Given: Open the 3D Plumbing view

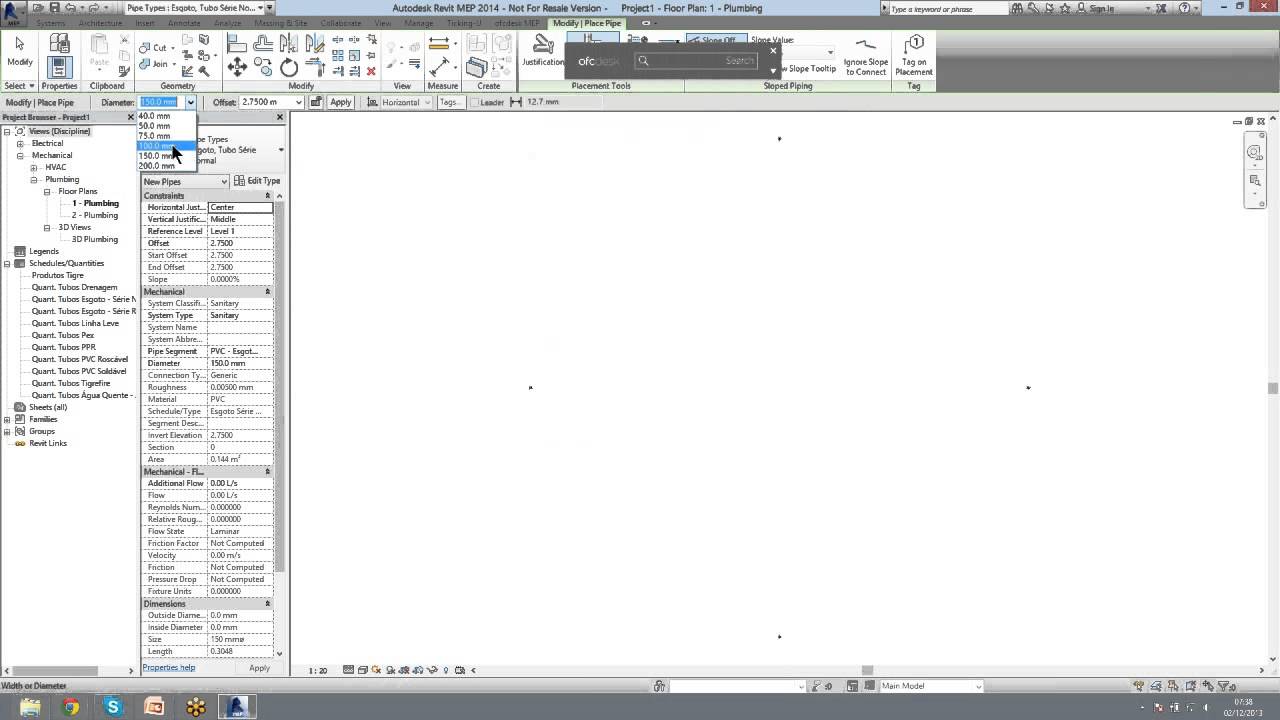Looking at the screenshot, I should (x=95, y=239).
